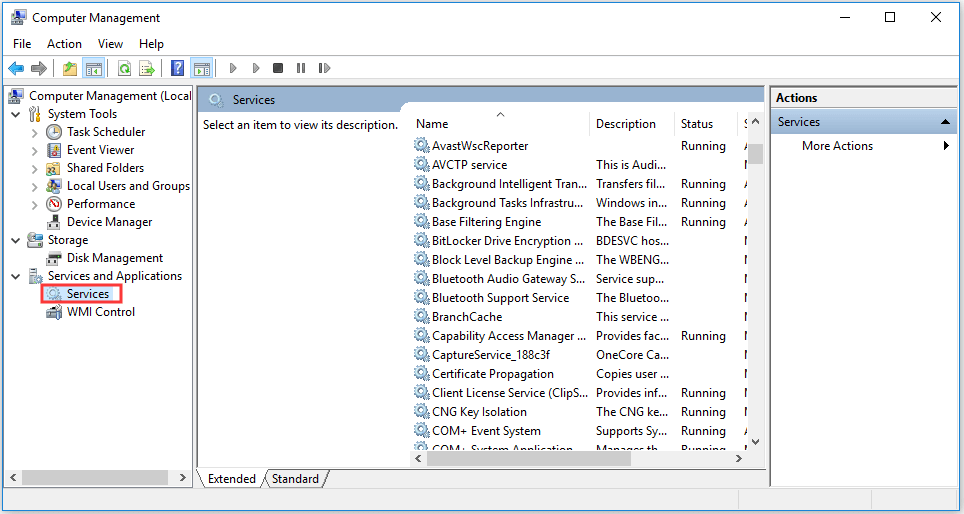Click the Start Service play icon
This screenshot has height=514, width=964.
(233, 68)
